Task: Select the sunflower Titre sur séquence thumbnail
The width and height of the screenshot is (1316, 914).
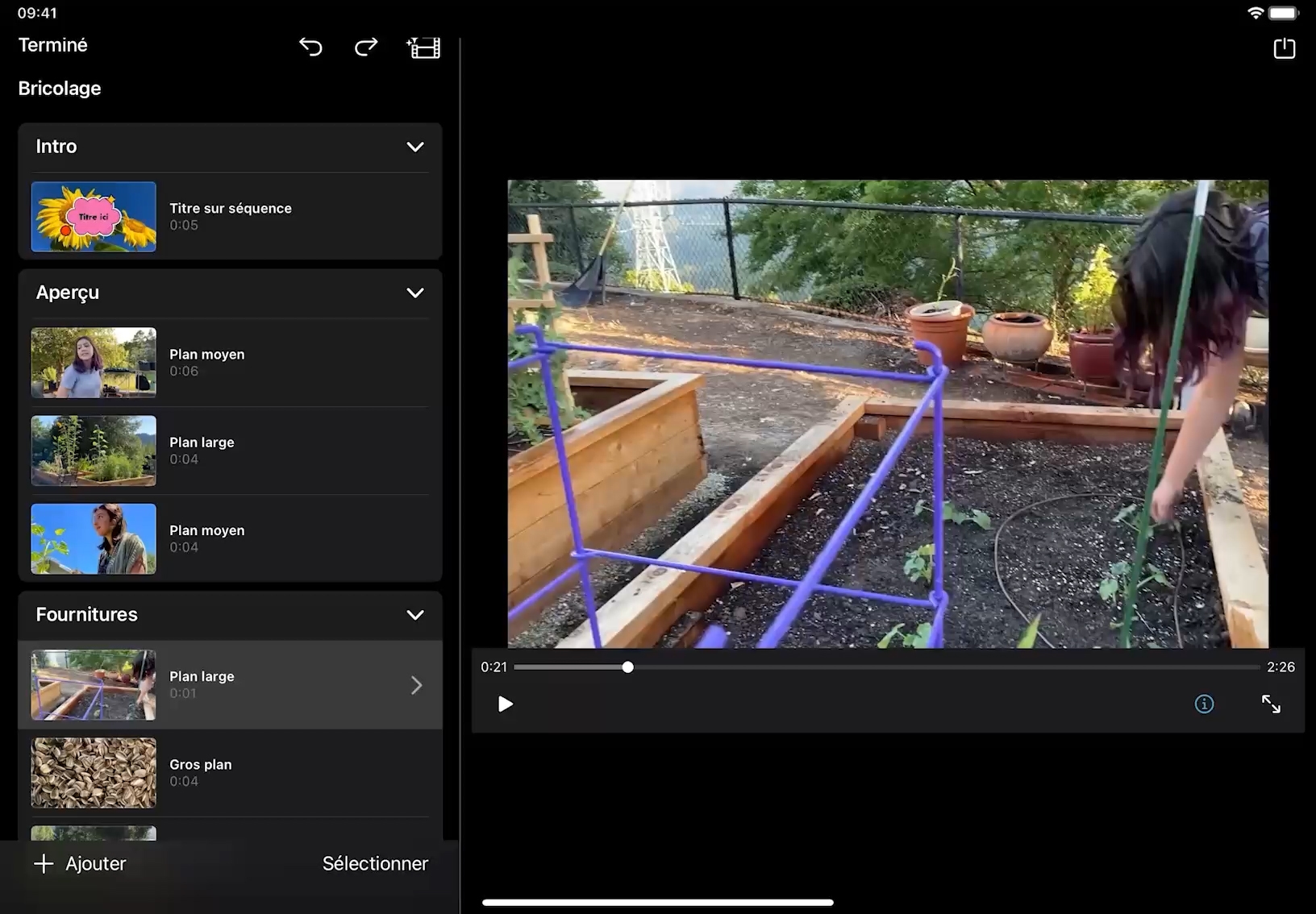Action: (x=94, y=217)
